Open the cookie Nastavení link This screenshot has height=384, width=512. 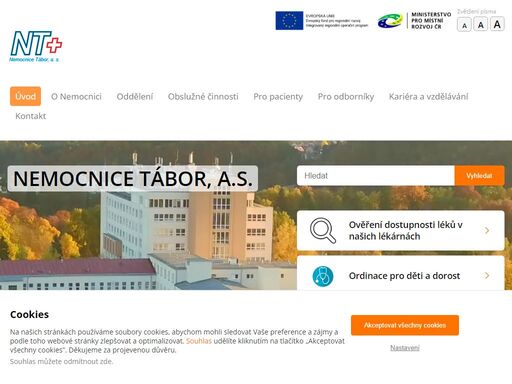tap(405, 348)
